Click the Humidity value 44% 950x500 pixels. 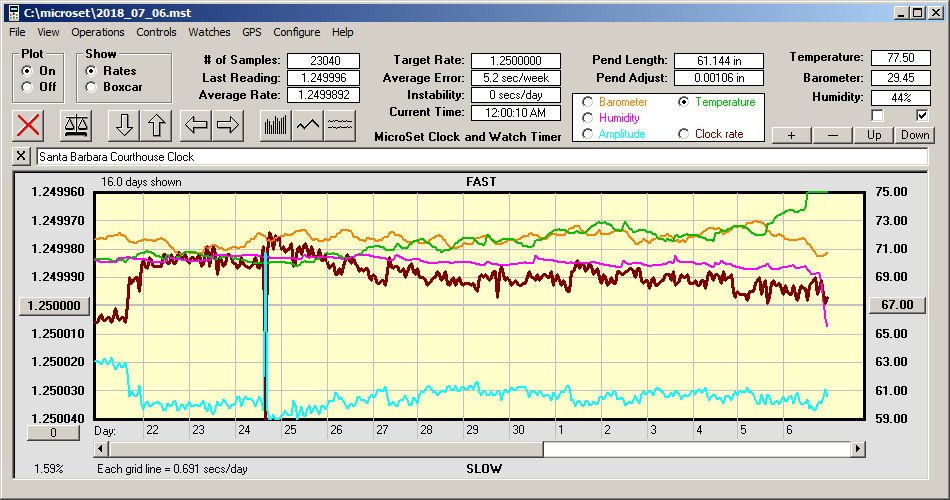tap(900, 98)
